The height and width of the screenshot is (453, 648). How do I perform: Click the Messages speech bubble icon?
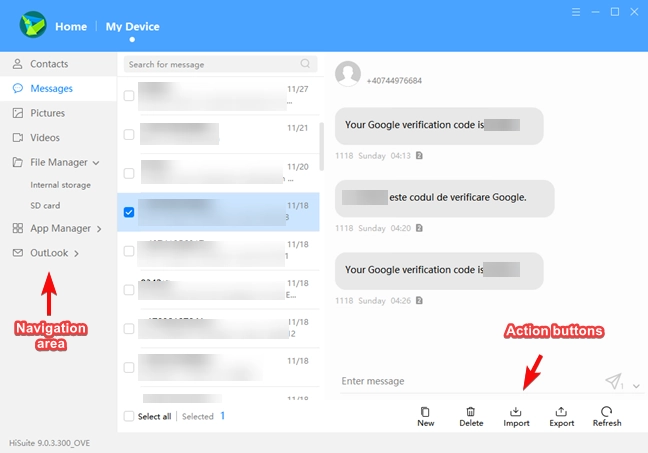click(x=17, y=88)
